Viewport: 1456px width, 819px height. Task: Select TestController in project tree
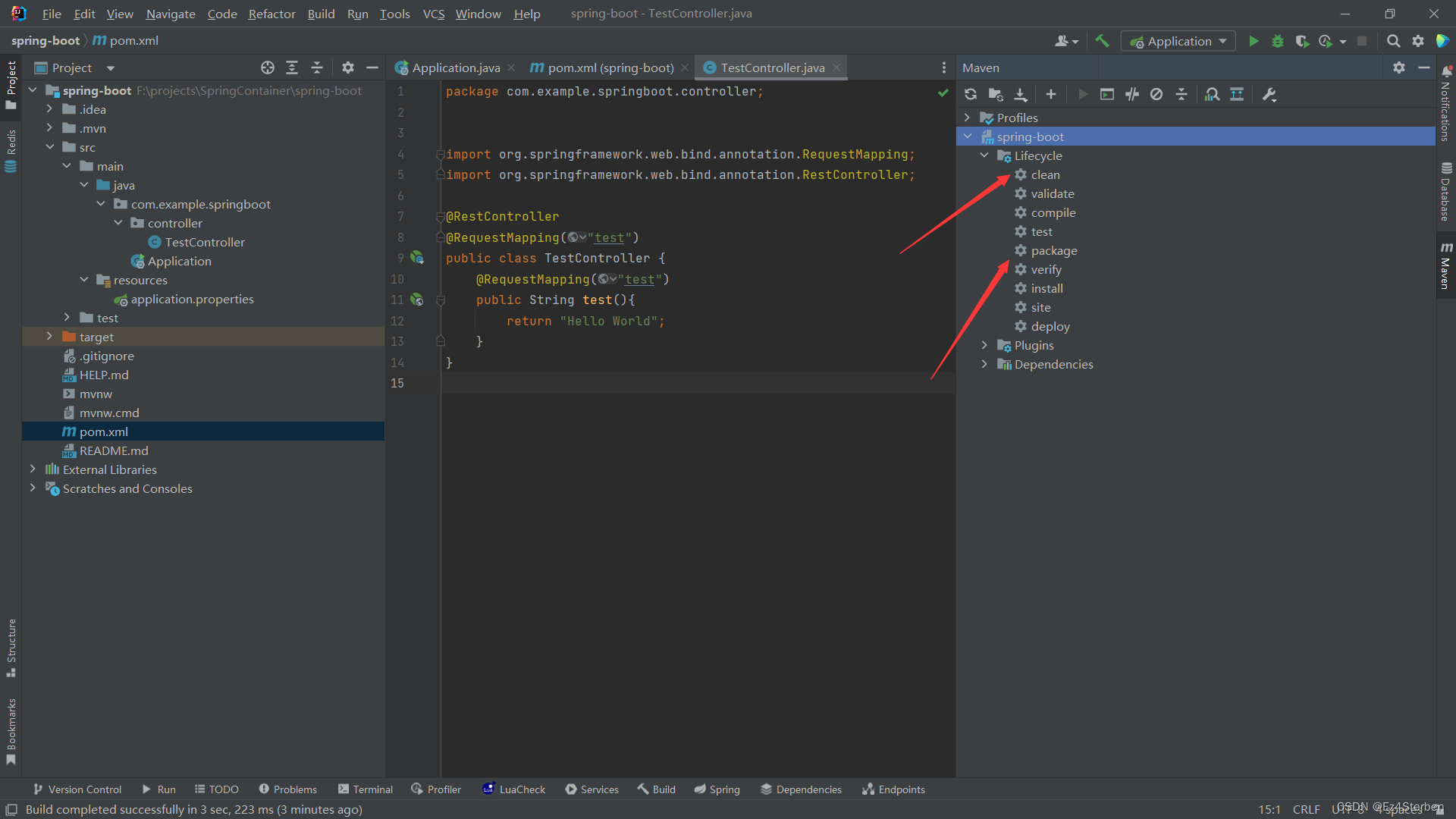pos(205,242)
